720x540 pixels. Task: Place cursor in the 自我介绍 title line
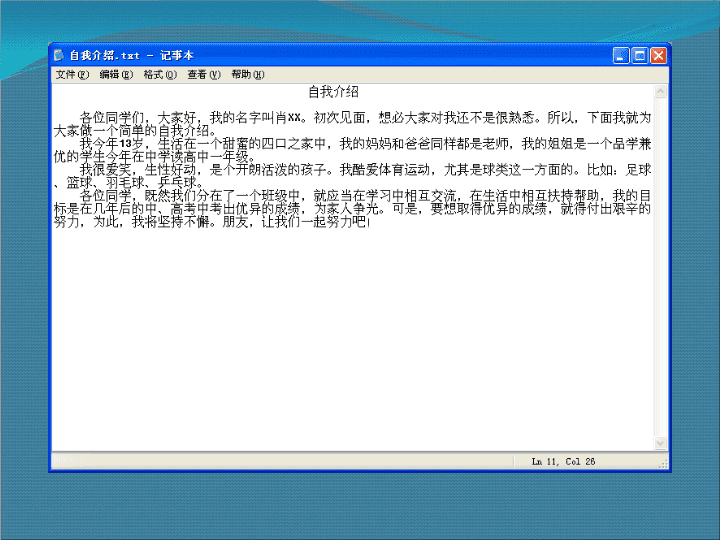[333, 92]
